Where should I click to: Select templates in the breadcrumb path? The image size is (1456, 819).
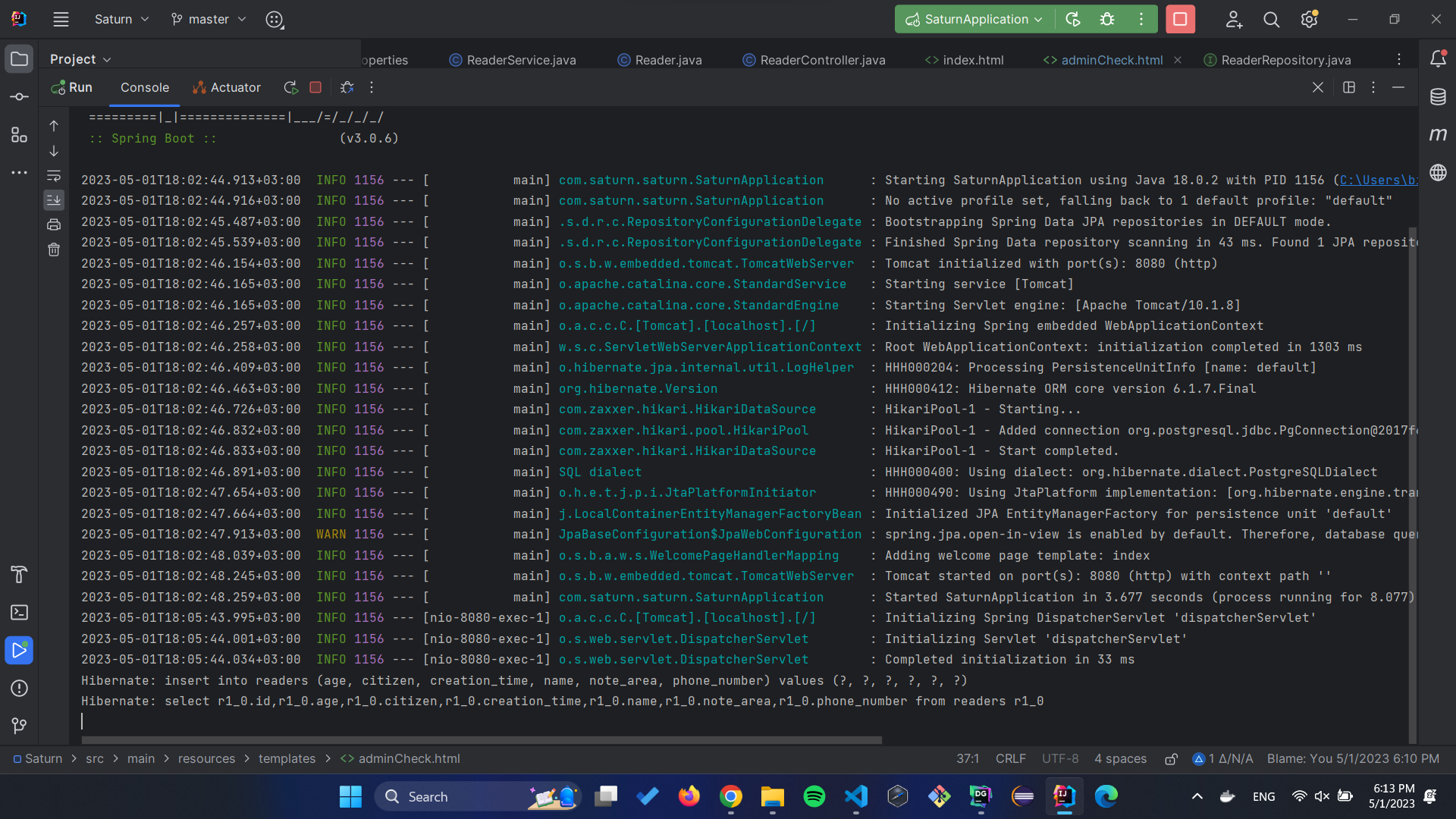point(287,758)
